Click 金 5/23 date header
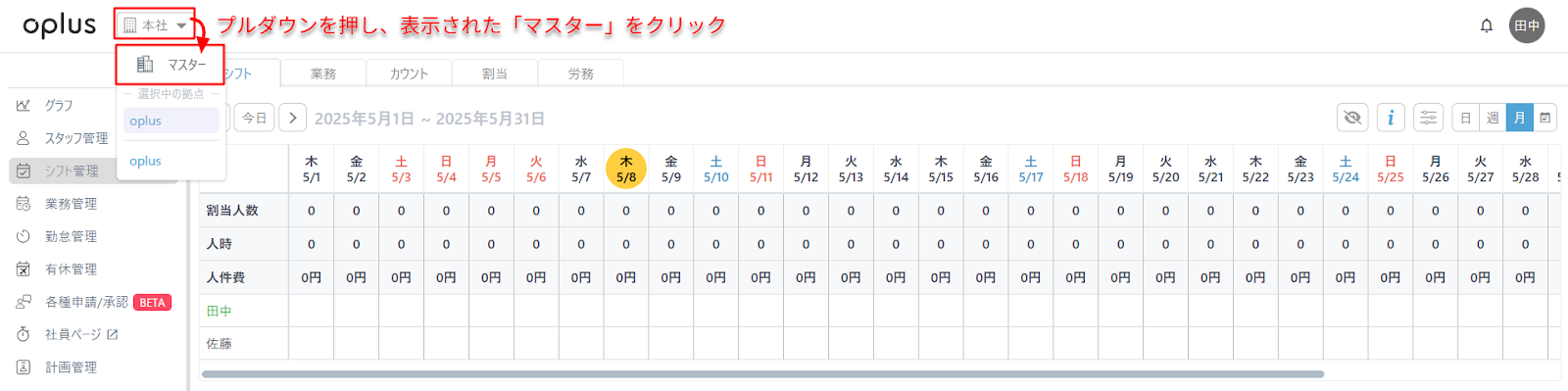This screenshot has height=391, width=1568. click(1300, 169)
